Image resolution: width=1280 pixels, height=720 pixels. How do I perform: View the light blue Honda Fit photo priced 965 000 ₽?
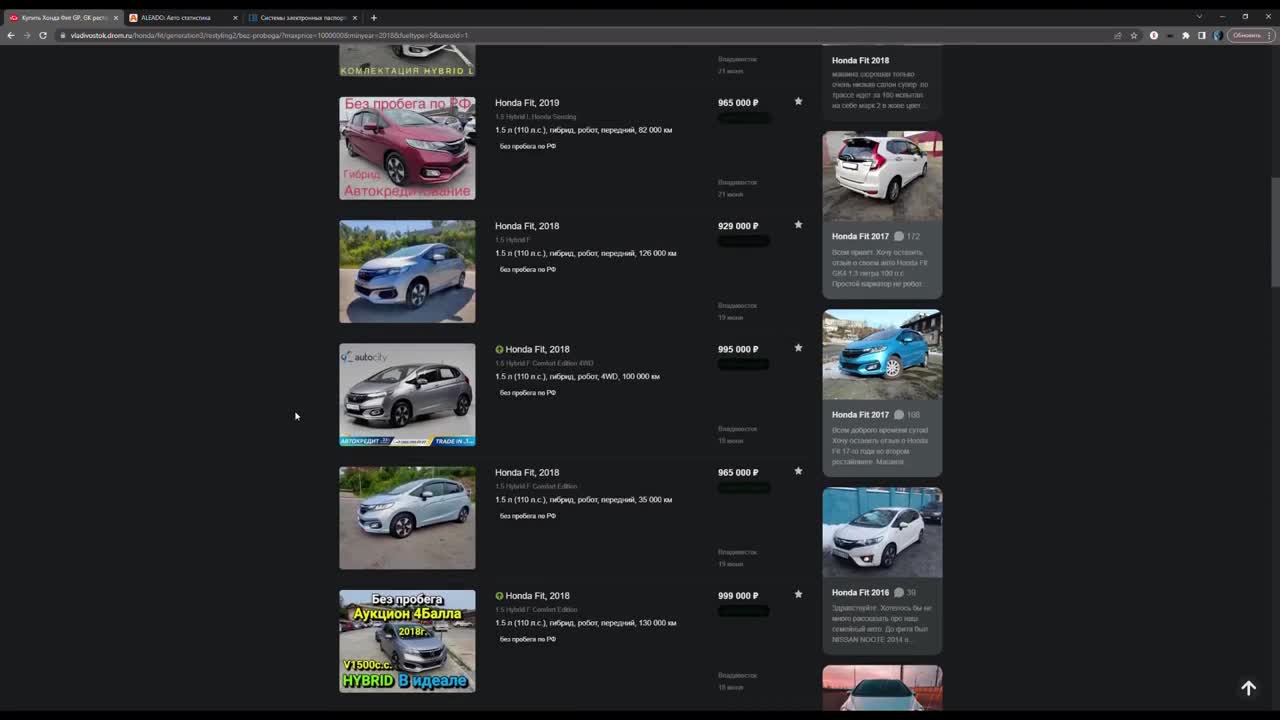point(407,518)
